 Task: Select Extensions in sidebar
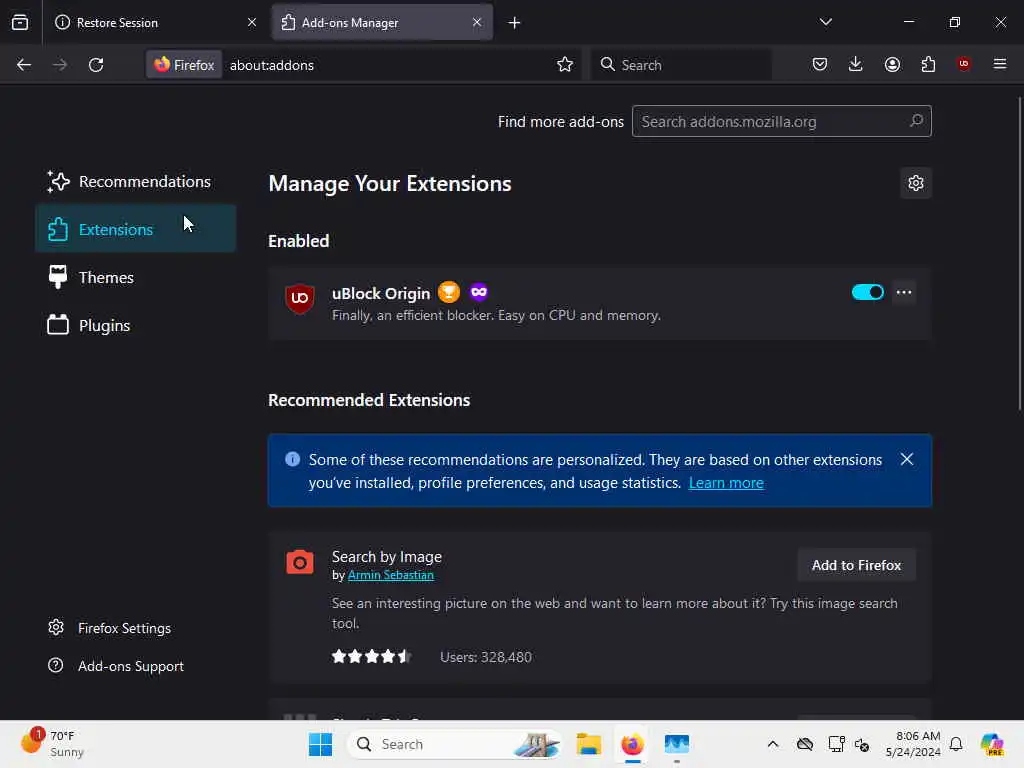(135, 229)
